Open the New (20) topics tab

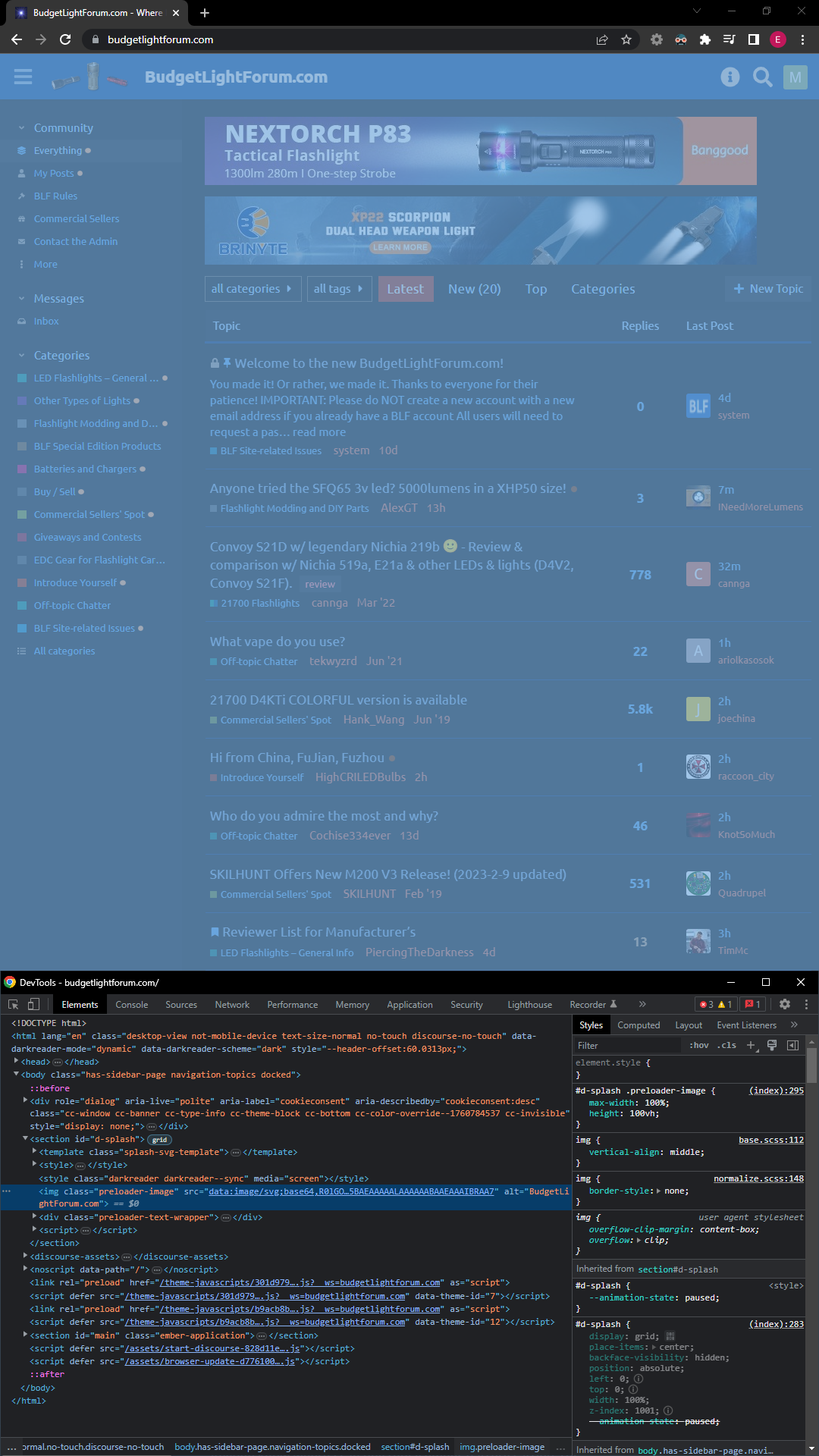pyautogui.click(x=474, y=289)
